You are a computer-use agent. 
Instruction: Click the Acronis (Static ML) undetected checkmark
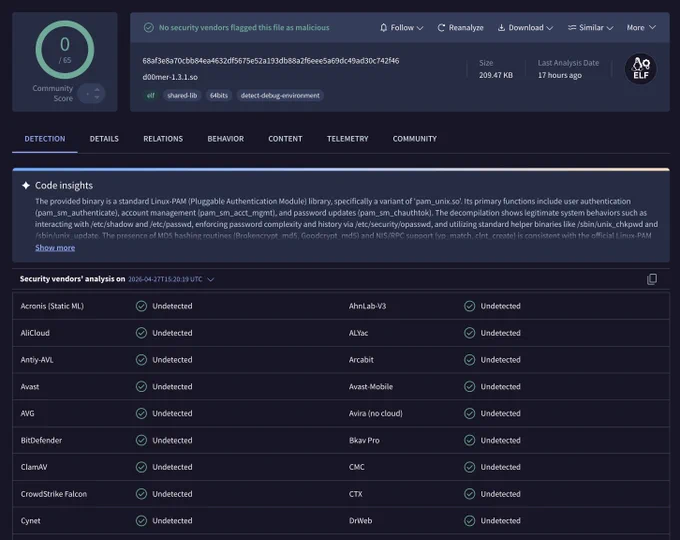coord(141,306)
